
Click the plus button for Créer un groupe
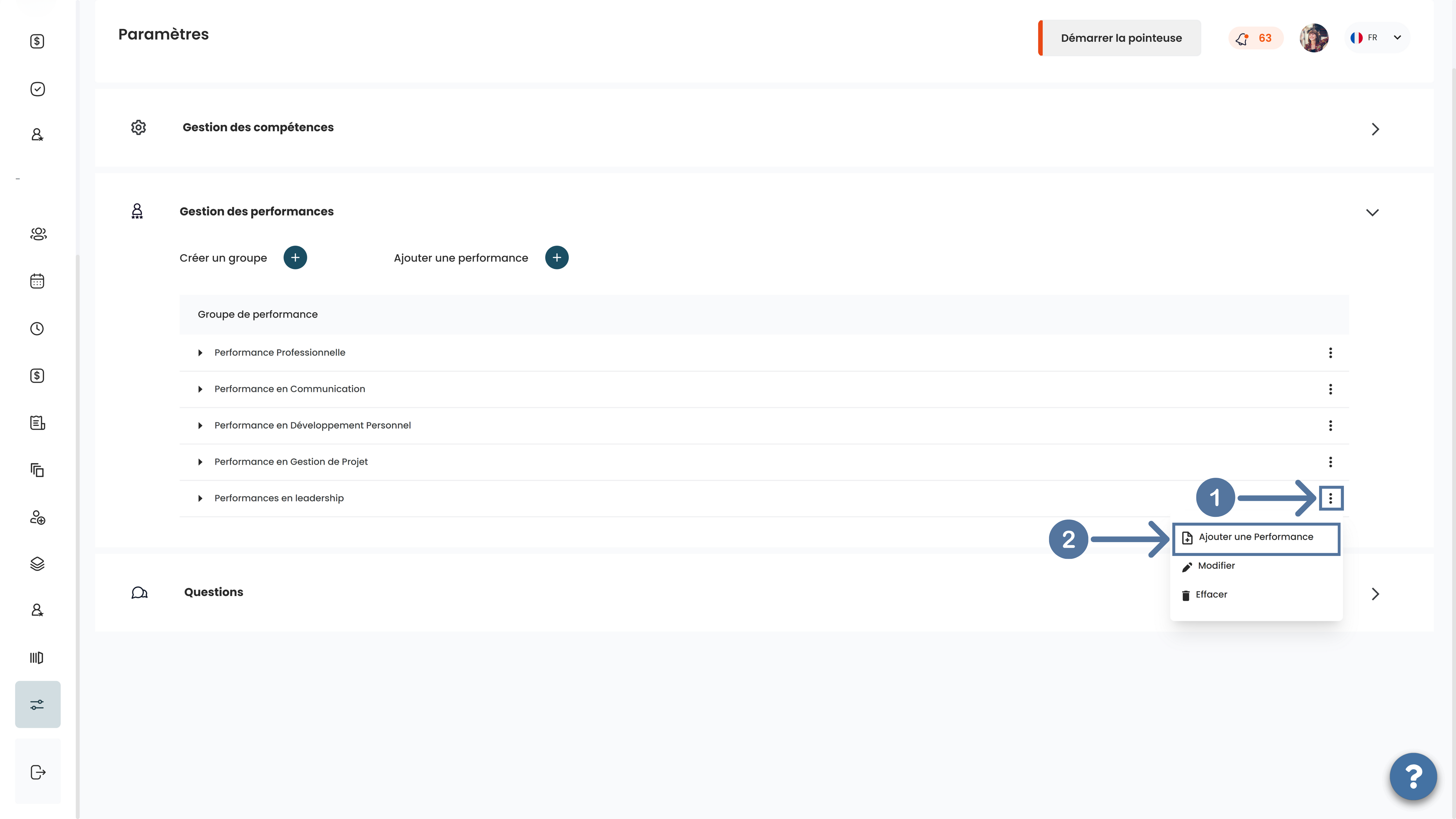pyautogui.click(x=295, y=258)
